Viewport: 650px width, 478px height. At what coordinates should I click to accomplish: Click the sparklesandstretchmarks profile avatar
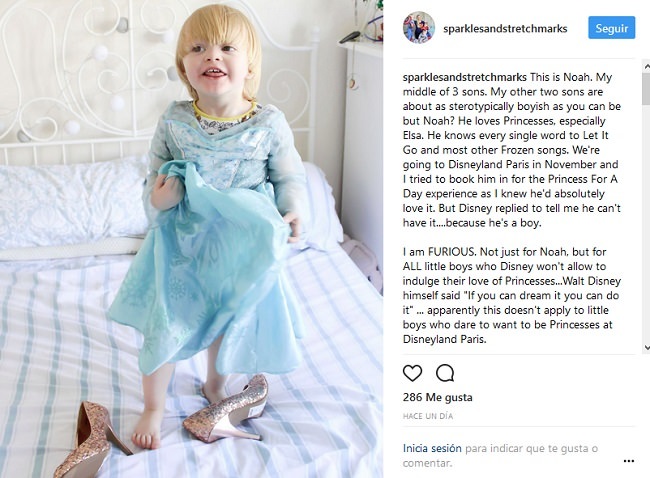pos(419,28)
